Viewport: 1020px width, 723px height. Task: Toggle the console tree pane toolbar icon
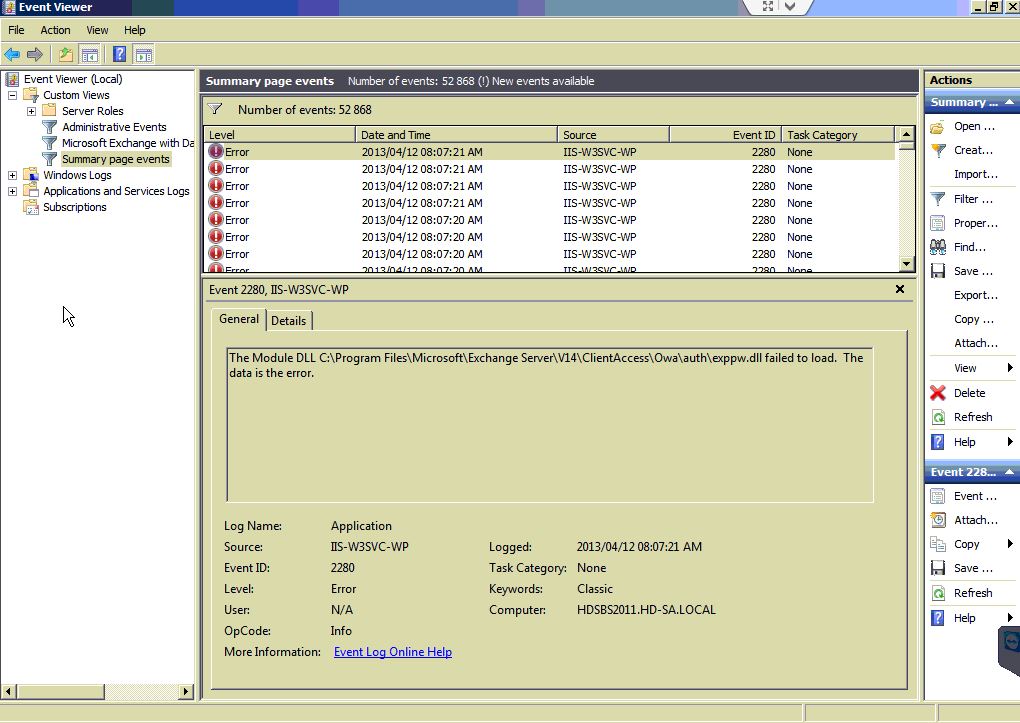(x=90, y=55)
